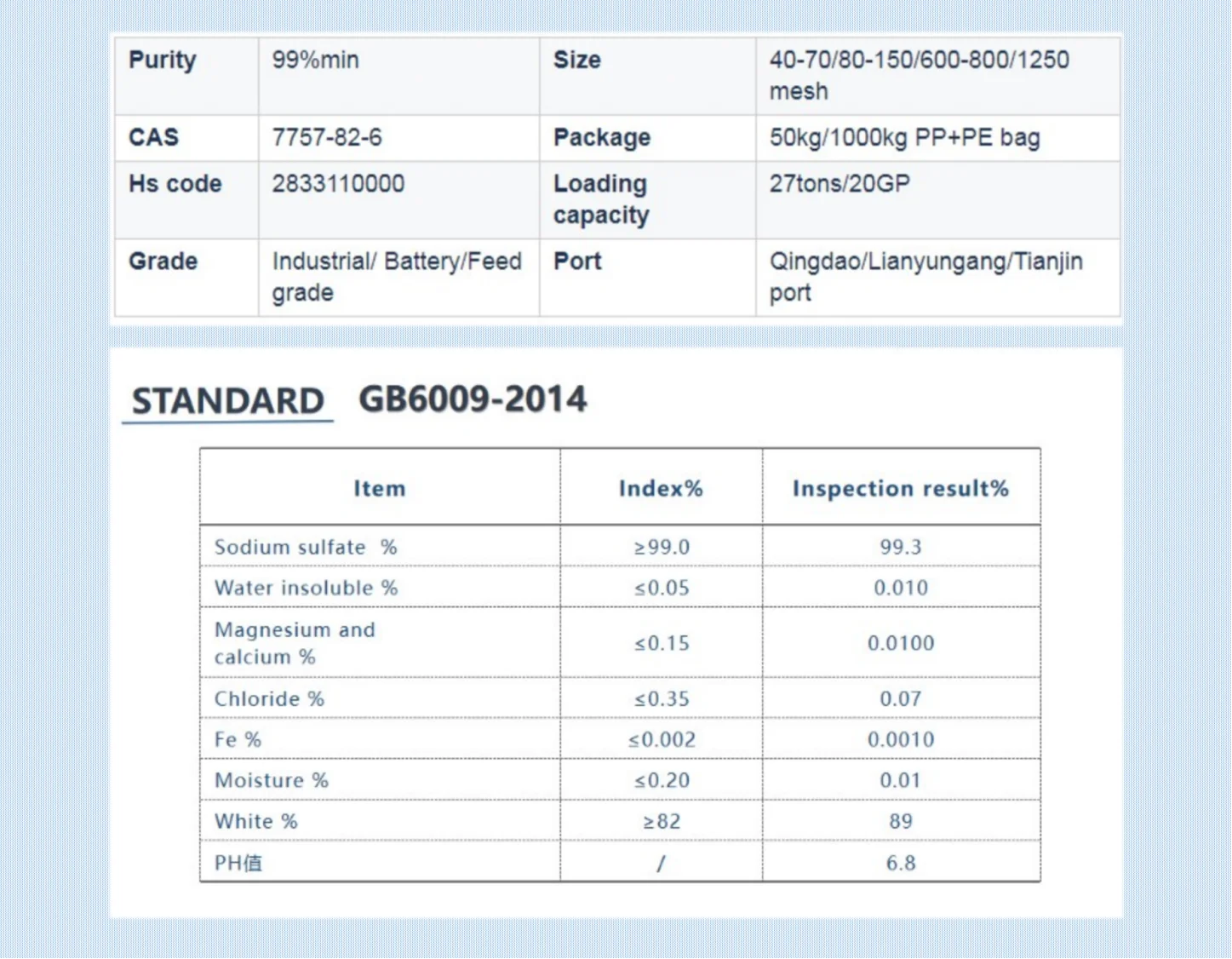
Task: Click the '40-70/80-150/600-800/1250 mesh' size value
Action: click(919, 75)
